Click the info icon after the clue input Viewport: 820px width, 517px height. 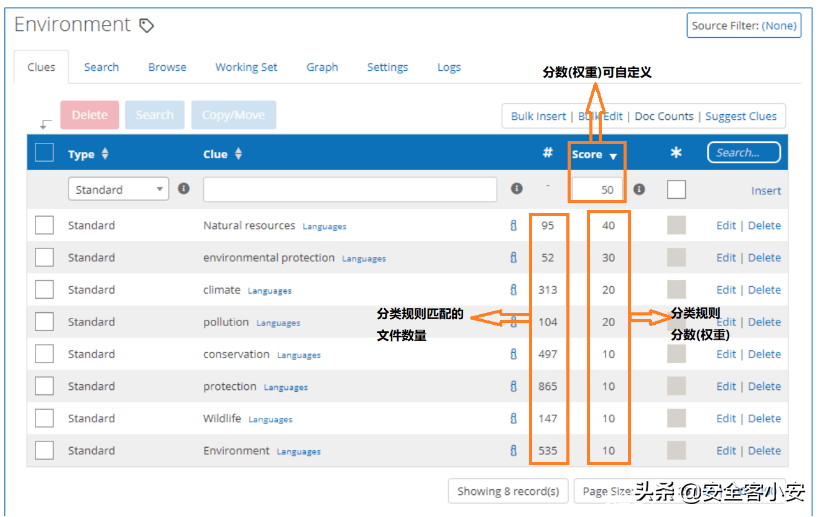[517, 188]
